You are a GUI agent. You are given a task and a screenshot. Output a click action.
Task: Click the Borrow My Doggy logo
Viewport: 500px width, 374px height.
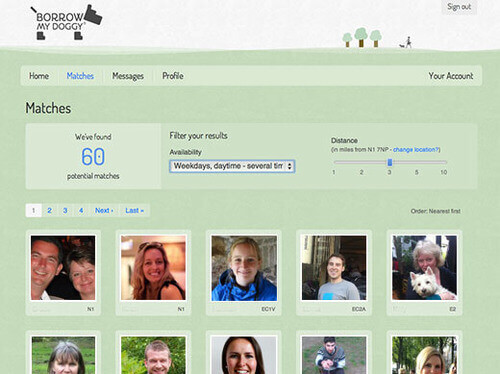point(66,22)
